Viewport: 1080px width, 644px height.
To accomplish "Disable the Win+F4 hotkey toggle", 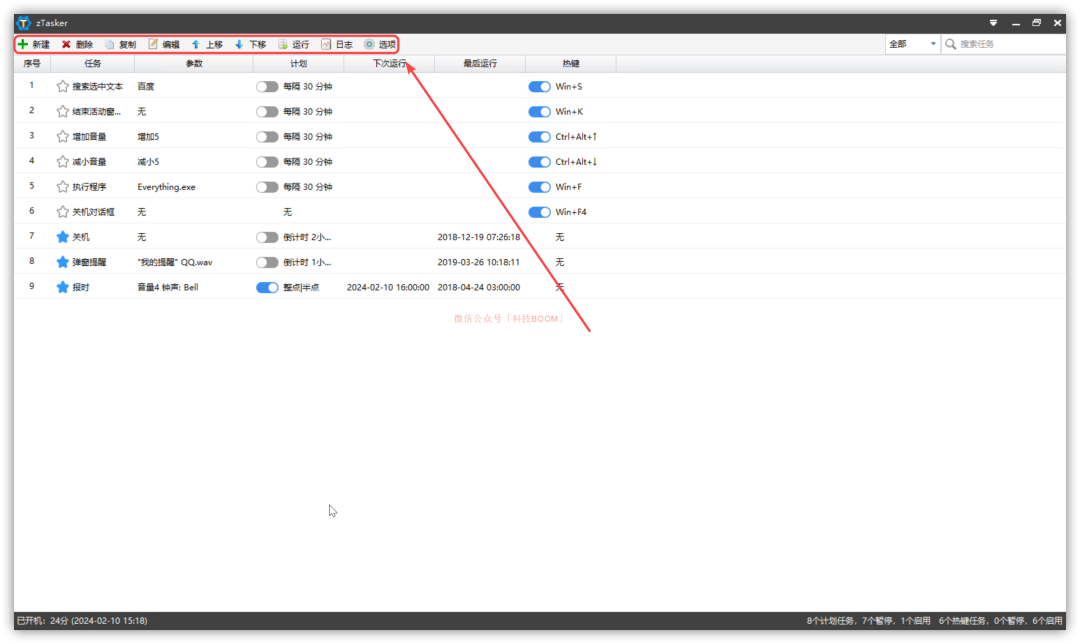I will coord(539,212).
